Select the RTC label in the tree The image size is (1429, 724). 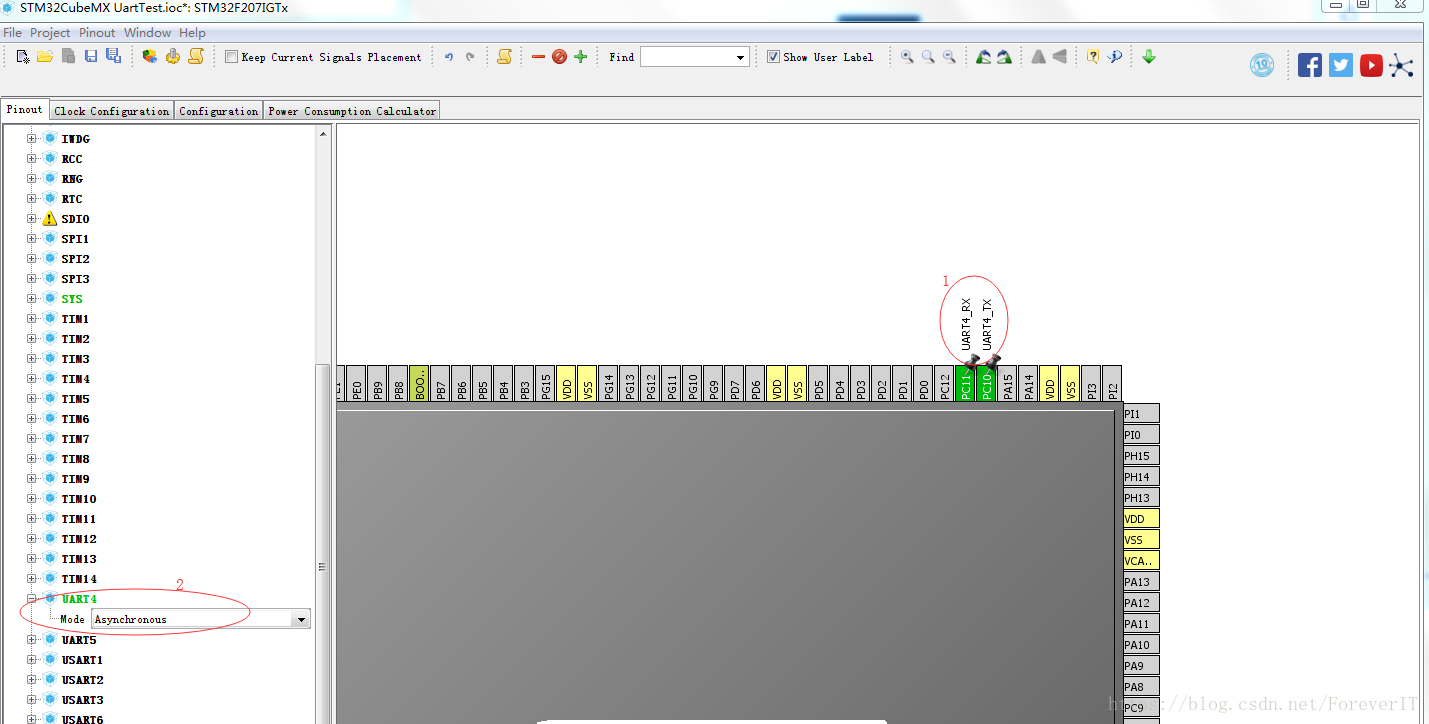coord(72,199)
